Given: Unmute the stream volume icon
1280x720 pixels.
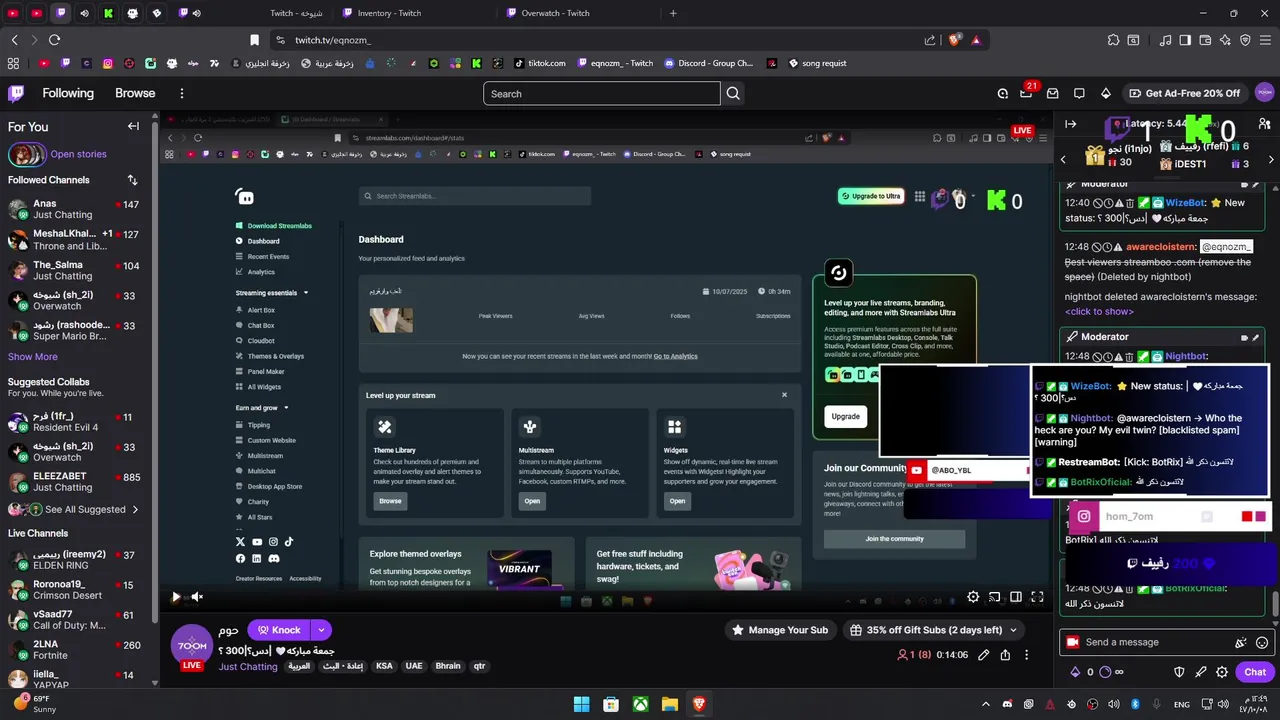Looking at the screenshot, I should pyautogui.click(x=197, y=597).
